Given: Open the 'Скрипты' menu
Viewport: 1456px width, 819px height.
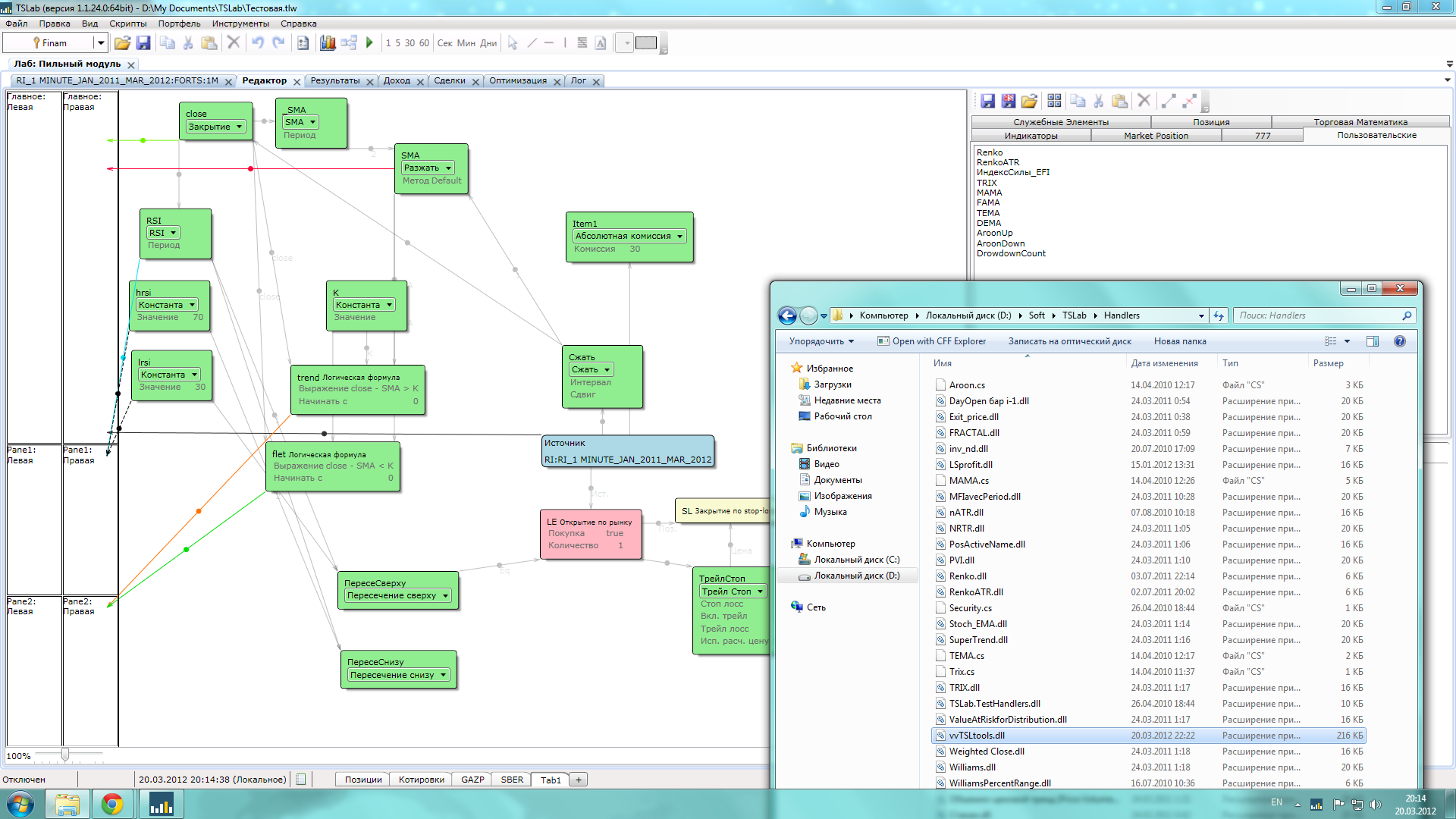Looking at the screenshot, I should (x=127, y=24).
